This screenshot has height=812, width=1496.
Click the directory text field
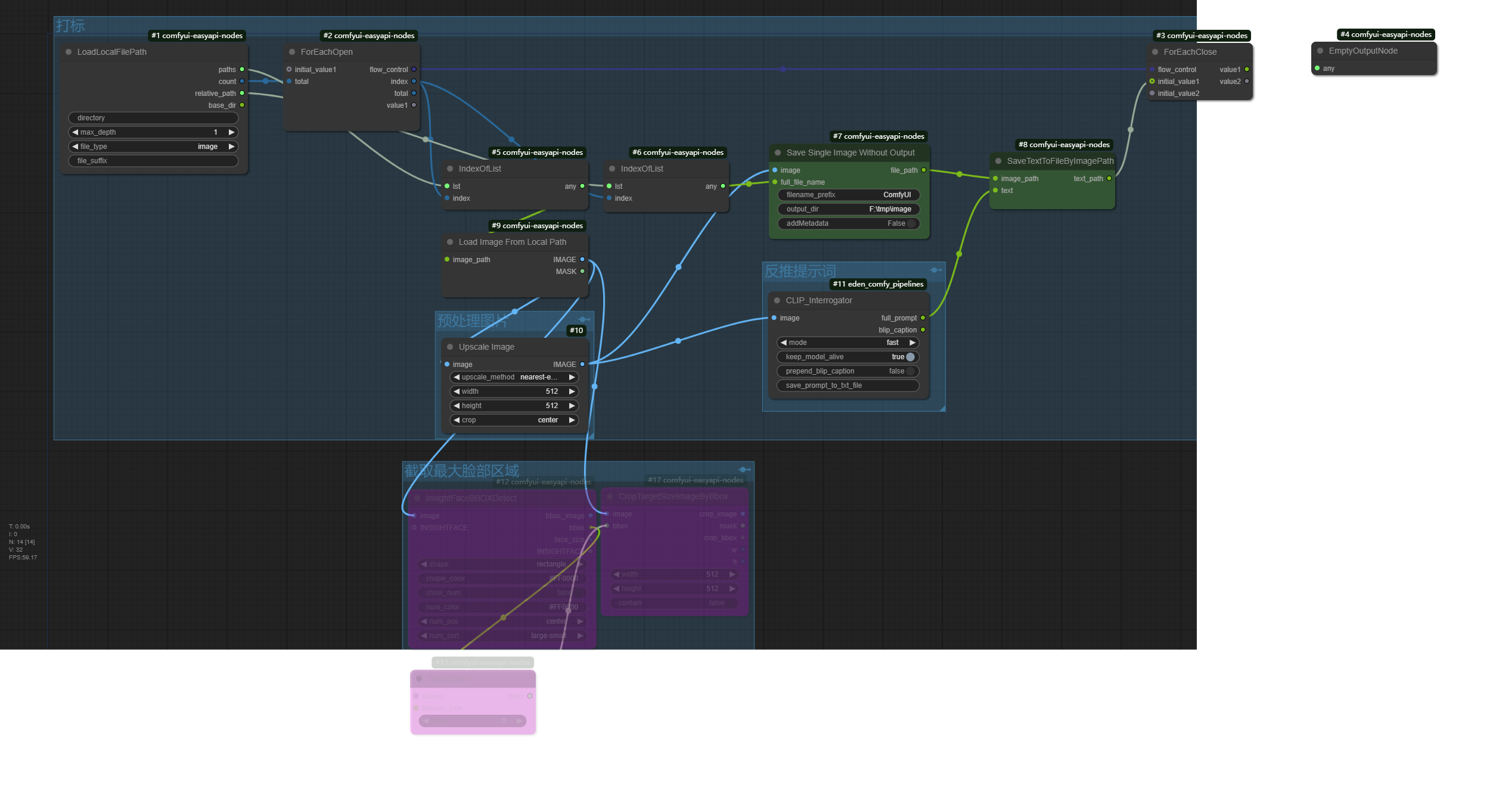click(x=153, y=118)
